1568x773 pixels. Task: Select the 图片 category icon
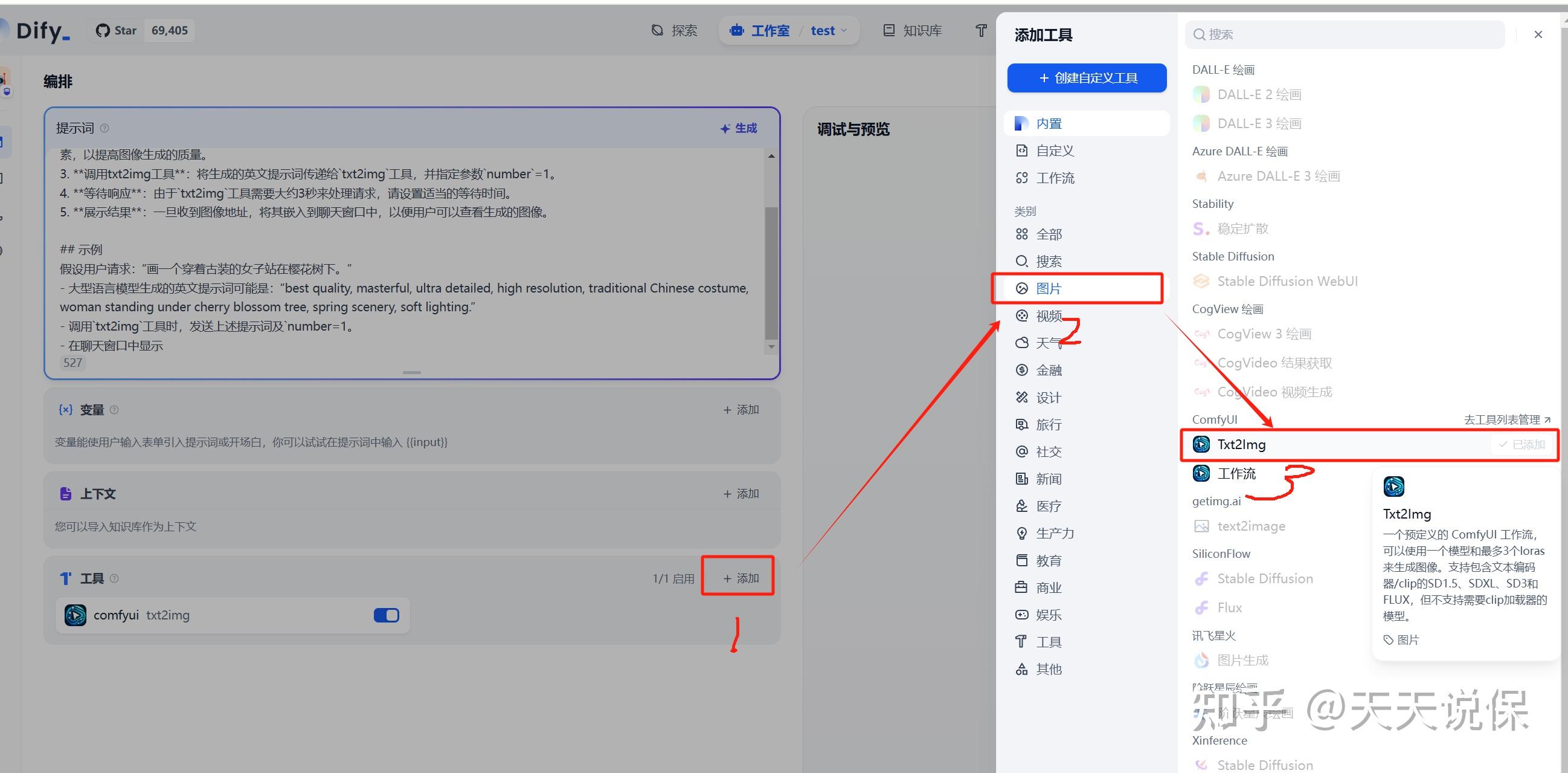1022,289
